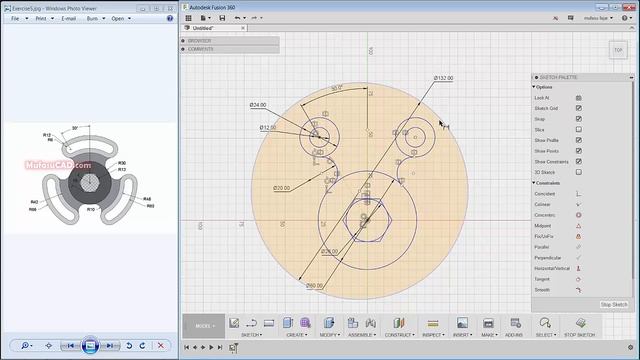This screenshot has height=360, width=640.
Task: Open timeline settings gear icon
Action: [631, 347]
